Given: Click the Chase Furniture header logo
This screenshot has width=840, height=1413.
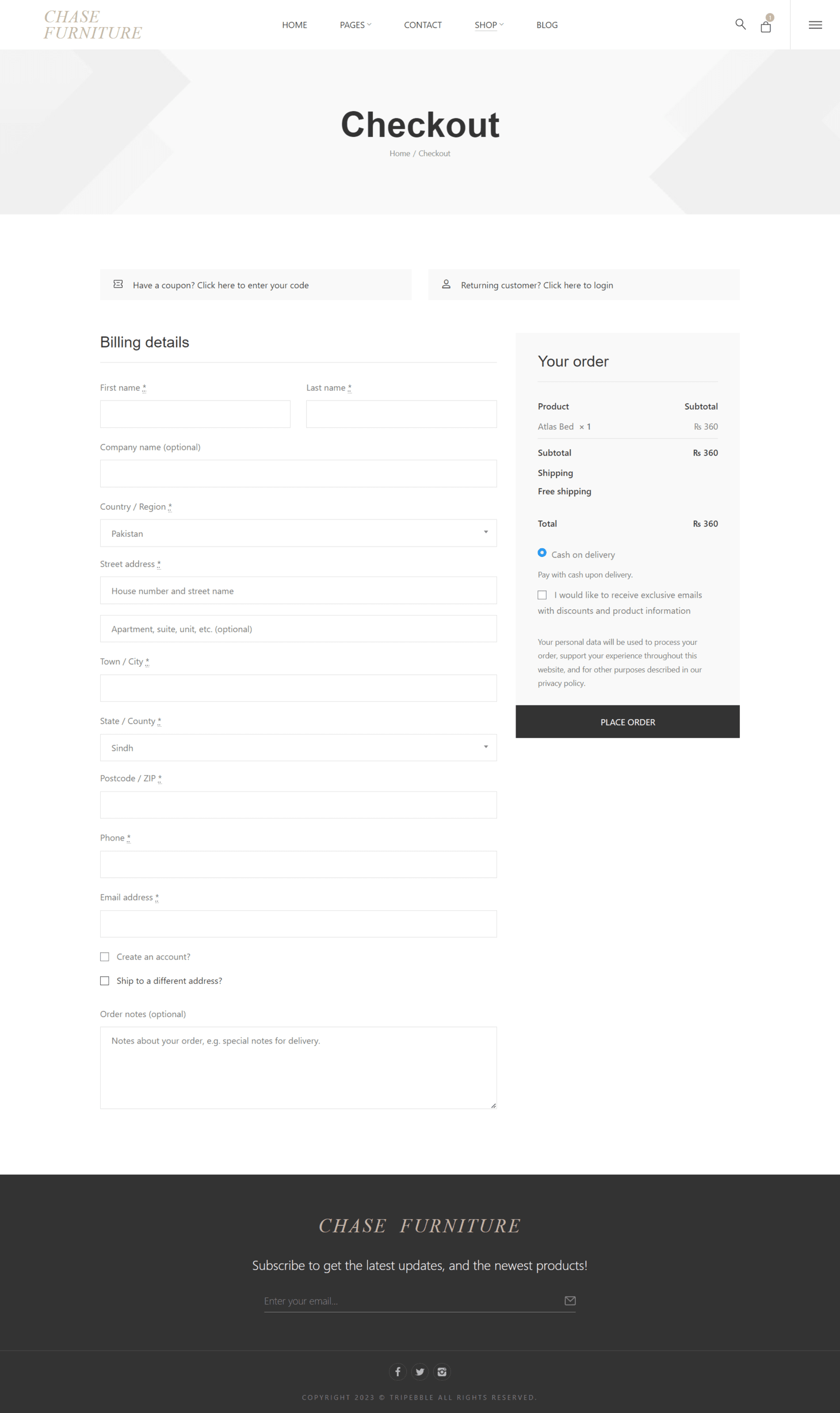Looking at the screenshot, I should click(x=93, y=25).
